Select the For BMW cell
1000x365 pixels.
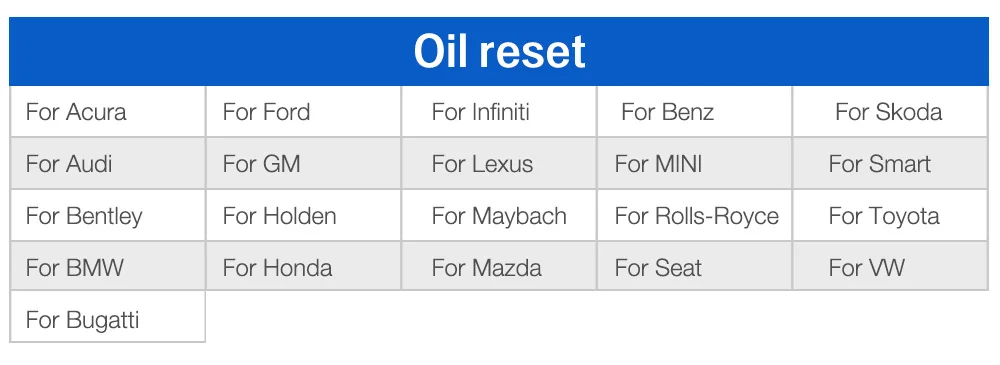tap(108, 267)
